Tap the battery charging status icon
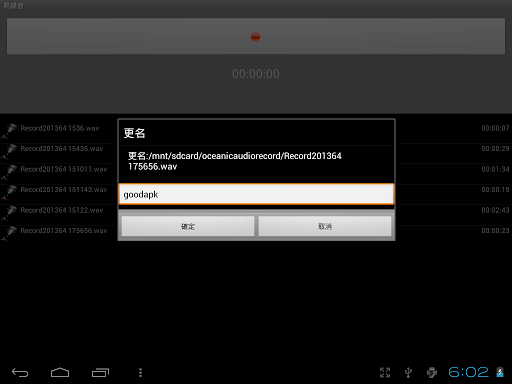The width and height of the screenshot is (512, 384). [500, 372]
